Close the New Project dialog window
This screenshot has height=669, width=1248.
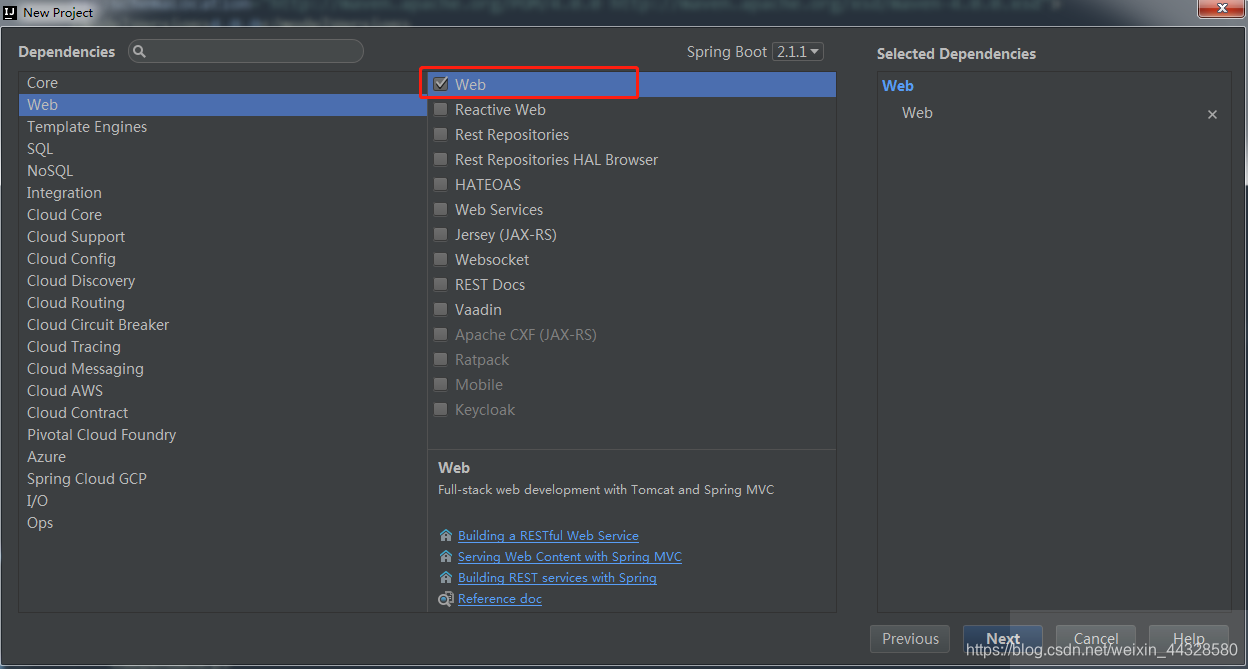tap(1220, 9)
